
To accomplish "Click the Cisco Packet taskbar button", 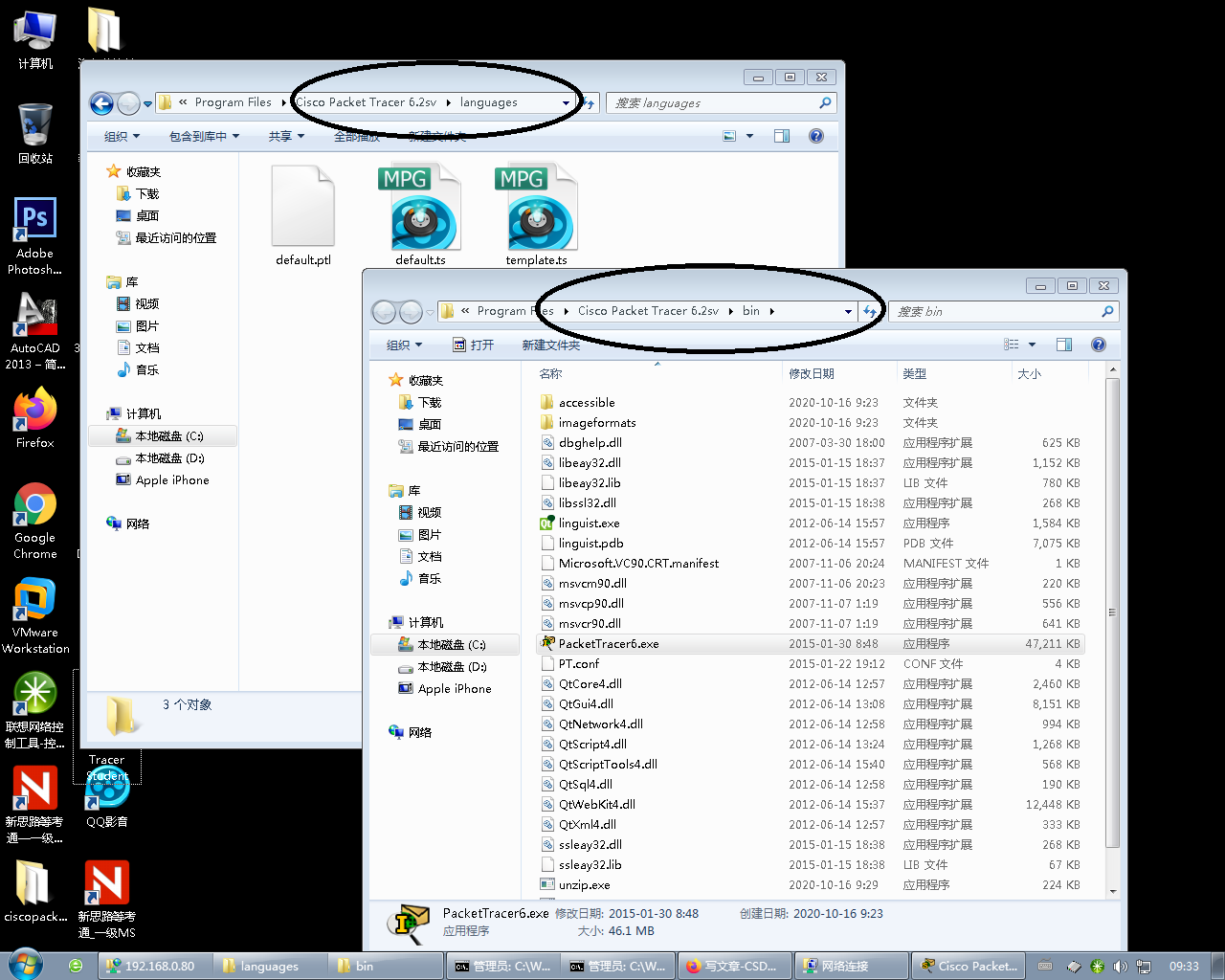I will click(969, 966).
